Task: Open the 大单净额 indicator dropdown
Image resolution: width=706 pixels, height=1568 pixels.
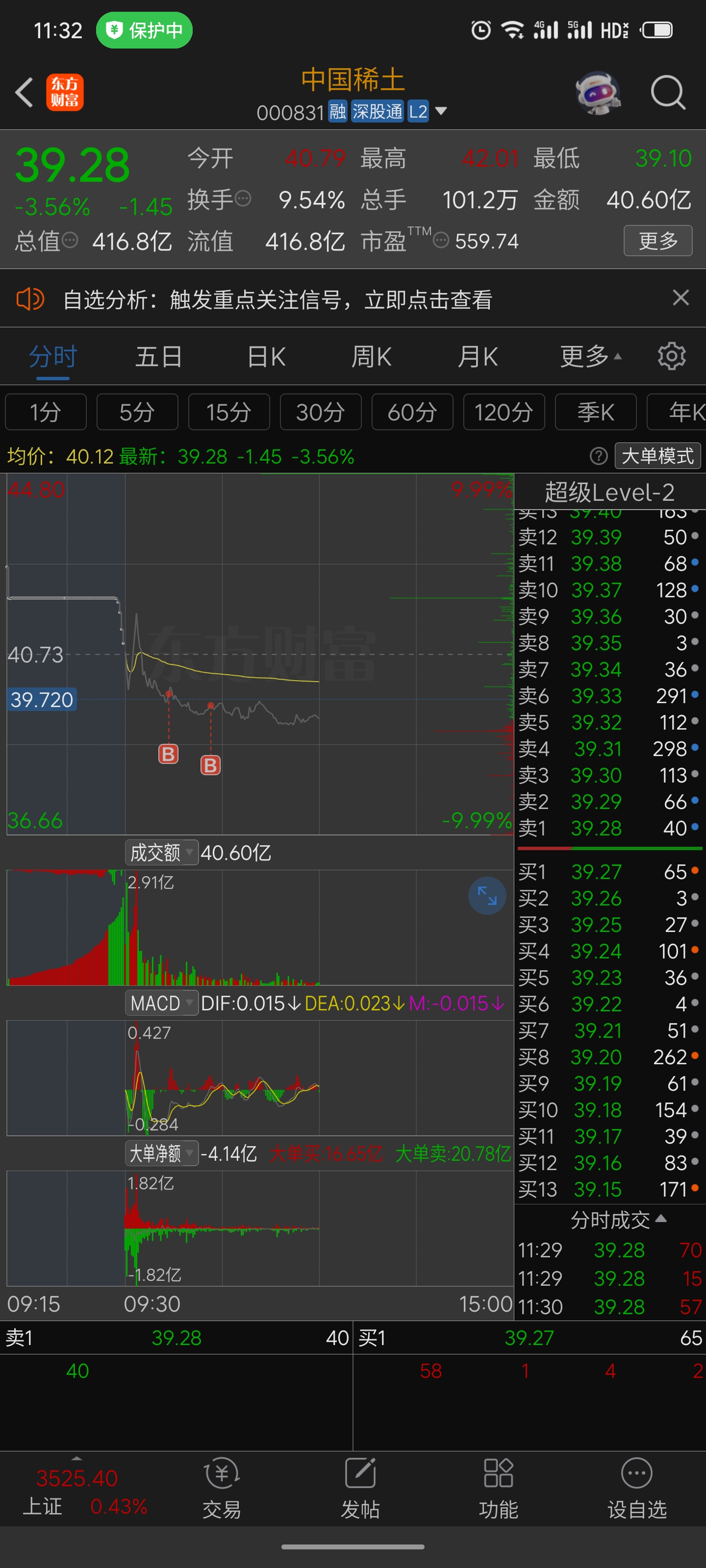Action: point(161,1153)
